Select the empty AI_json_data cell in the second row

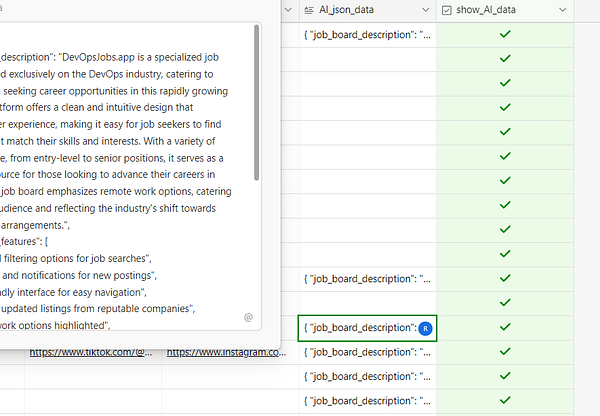pyautogui.click(x=368, y=59)
